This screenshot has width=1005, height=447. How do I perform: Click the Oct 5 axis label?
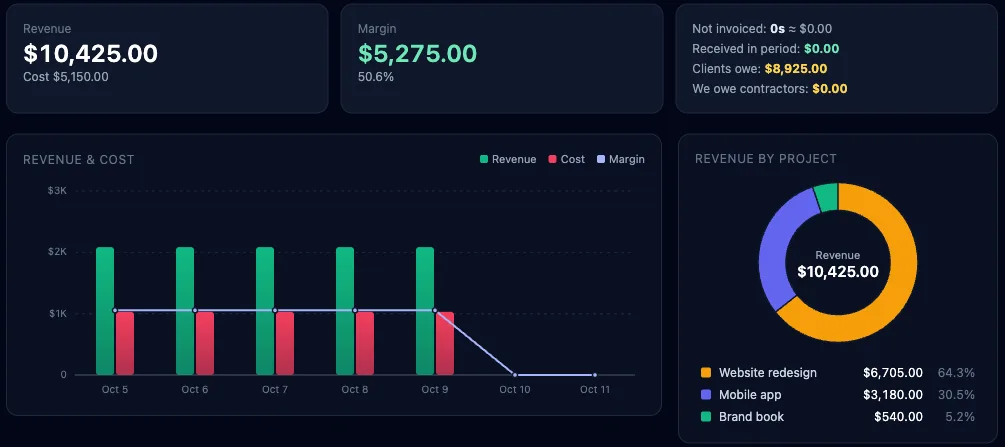coord(115,389)
